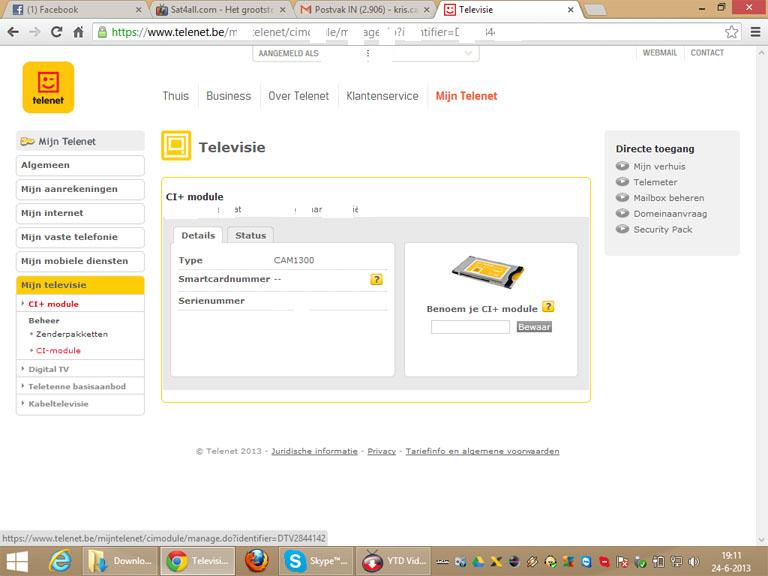Open the browser home page icon
768x576 pixels.
[78, 32]
